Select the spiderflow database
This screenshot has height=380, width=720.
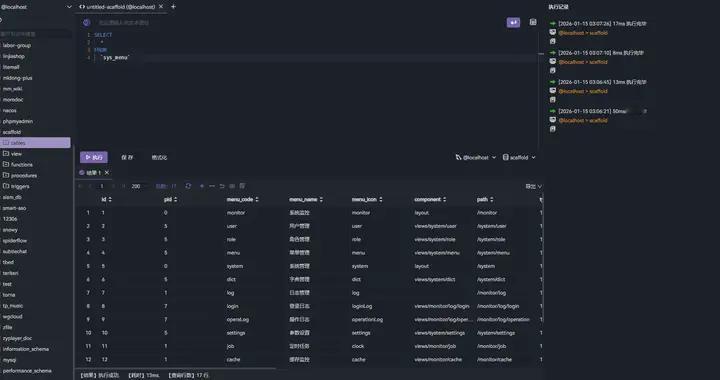click(15, 241)
